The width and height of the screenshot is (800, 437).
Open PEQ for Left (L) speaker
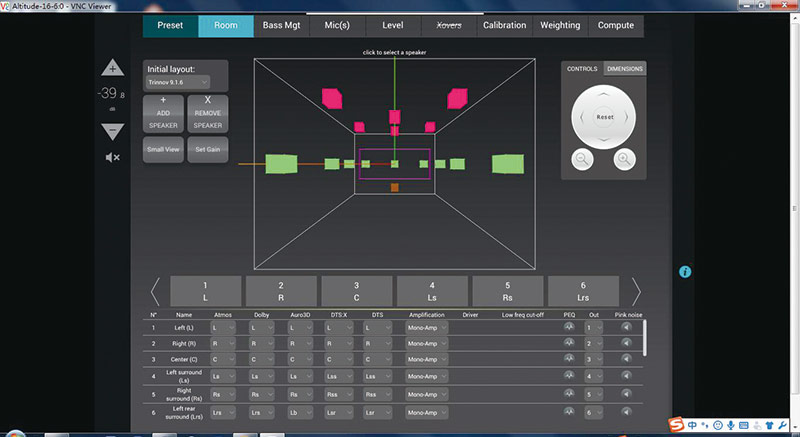[x=569, y=327]
